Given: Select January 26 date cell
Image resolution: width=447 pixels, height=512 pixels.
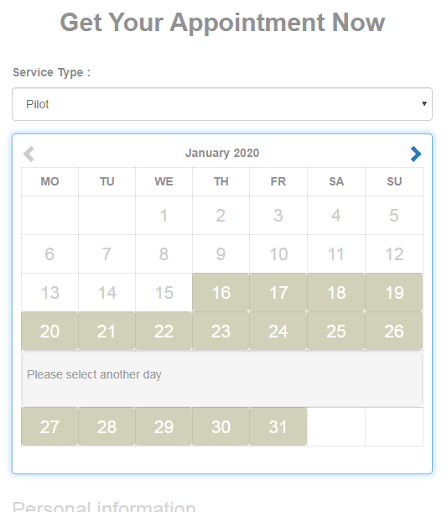Looking at the screenshot, I should [x=394, y=331].
